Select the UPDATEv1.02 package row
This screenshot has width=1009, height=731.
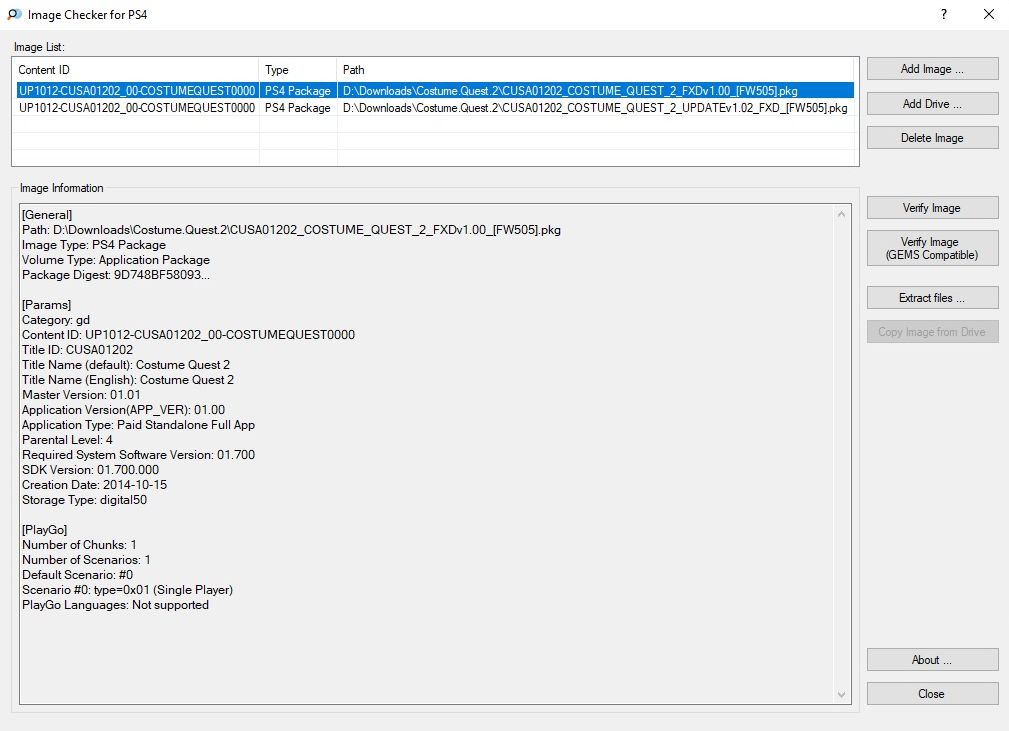click(x=435, y=108)
